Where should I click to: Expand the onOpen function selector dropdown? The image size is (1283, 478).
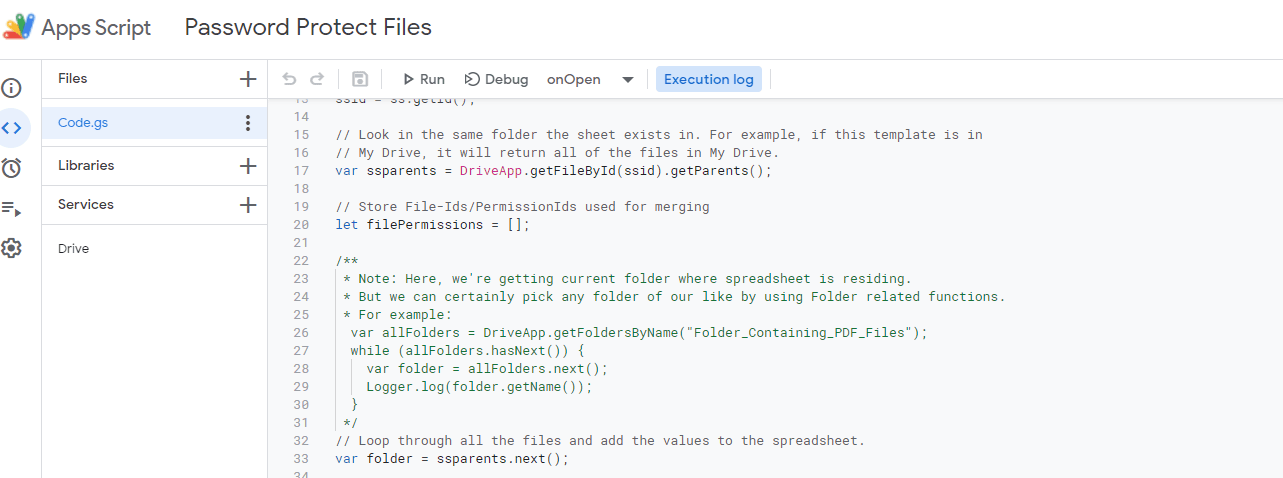click(x=628, y=80)
